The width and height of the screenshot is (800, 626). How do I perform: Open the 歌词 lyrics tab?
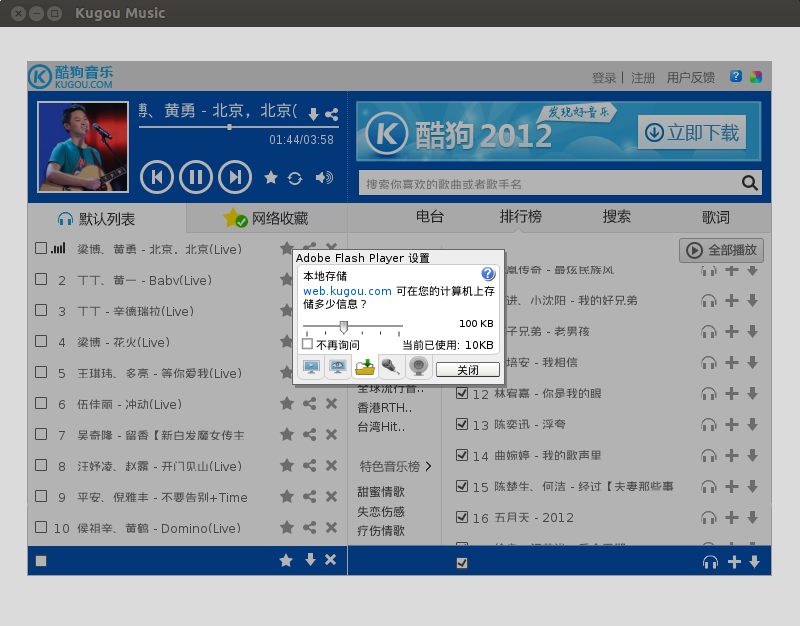pos(715,217)
